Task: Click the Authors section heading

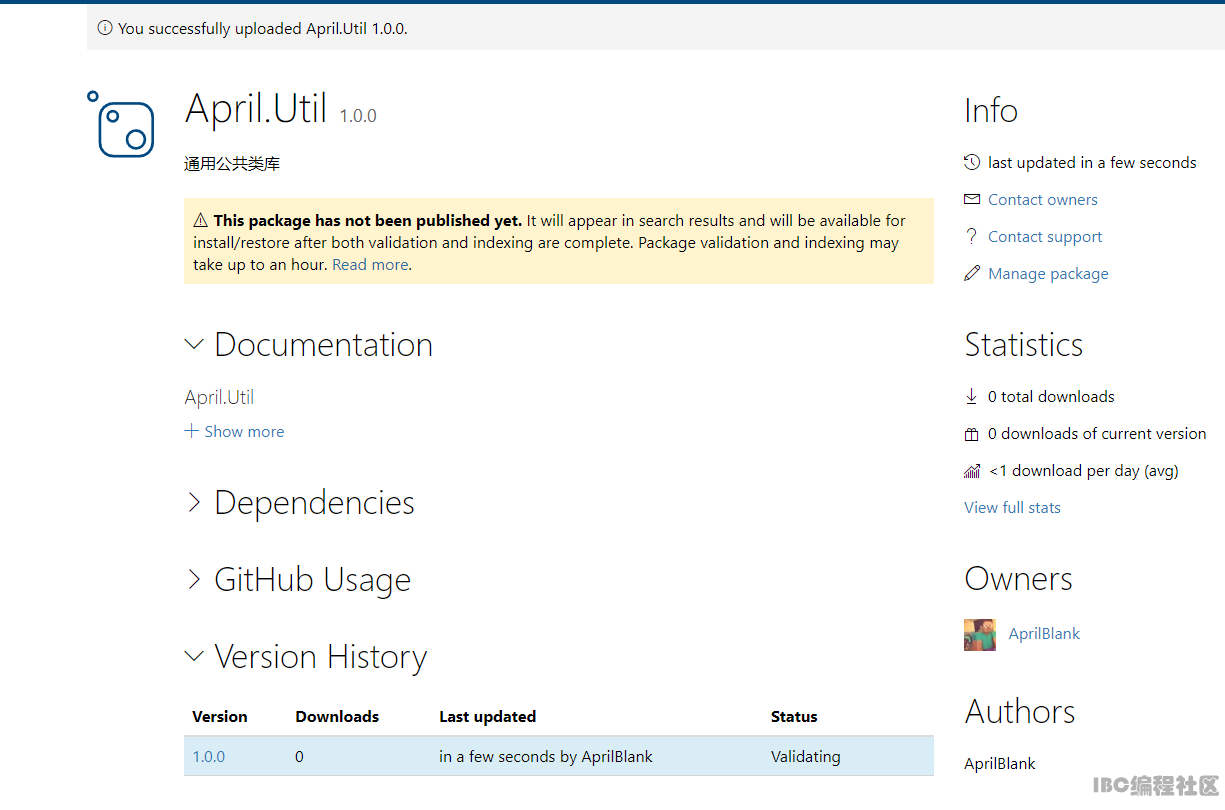Action: (1020, 711)
